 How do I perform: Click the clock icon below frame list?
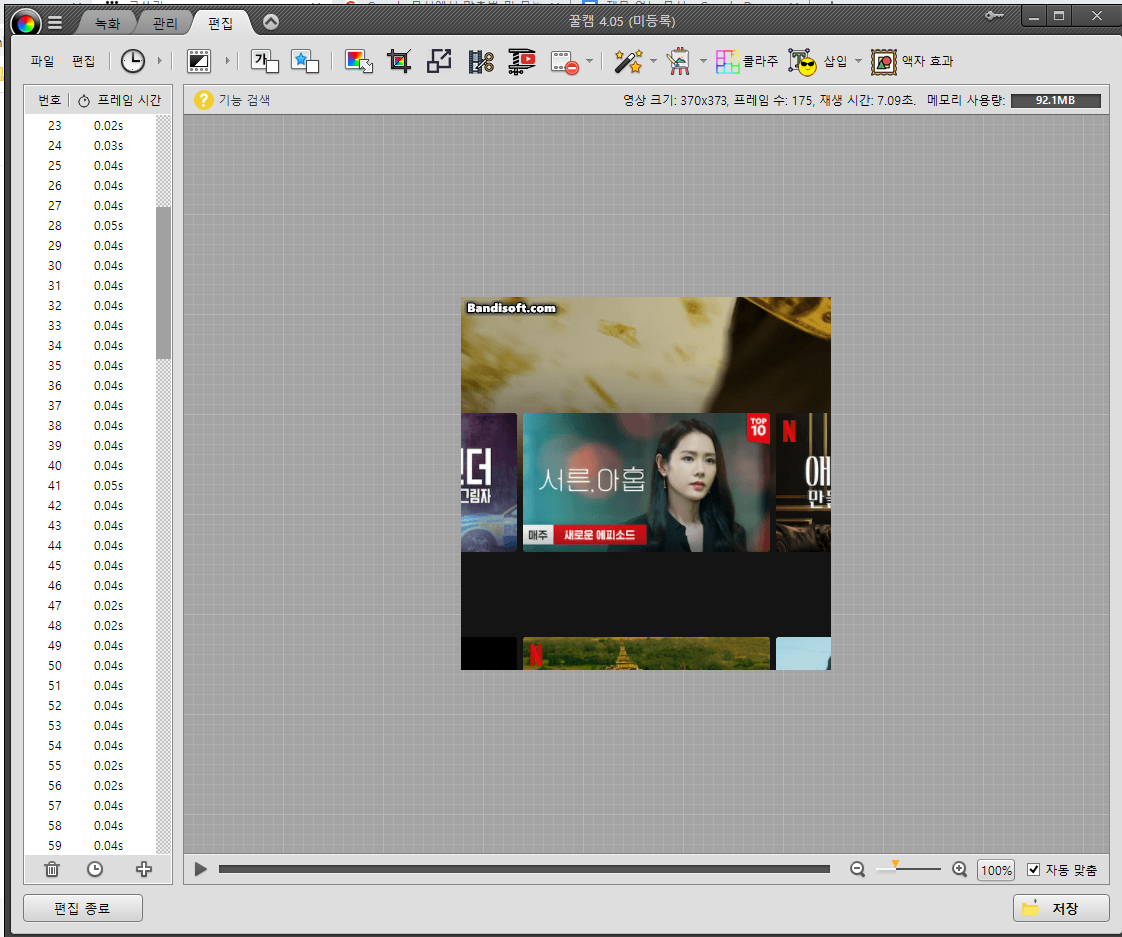pos(94,869)
